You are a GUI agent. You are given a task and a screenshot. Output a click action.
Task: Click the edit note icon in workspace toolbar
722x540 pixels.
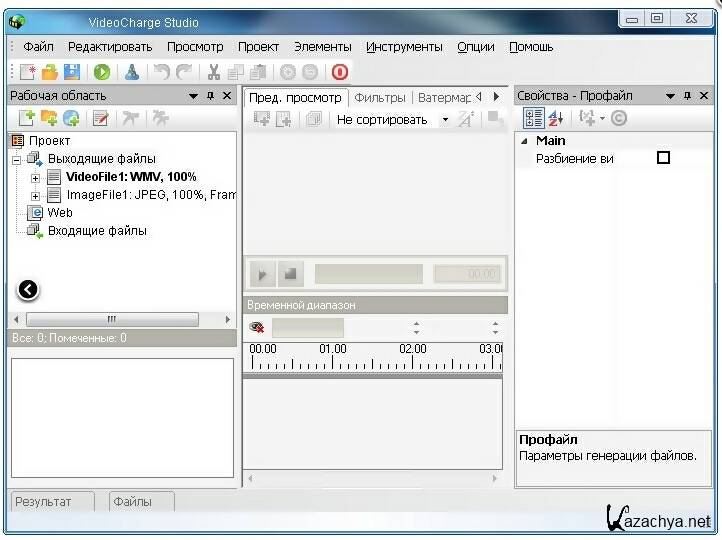[x=100, y=119]
